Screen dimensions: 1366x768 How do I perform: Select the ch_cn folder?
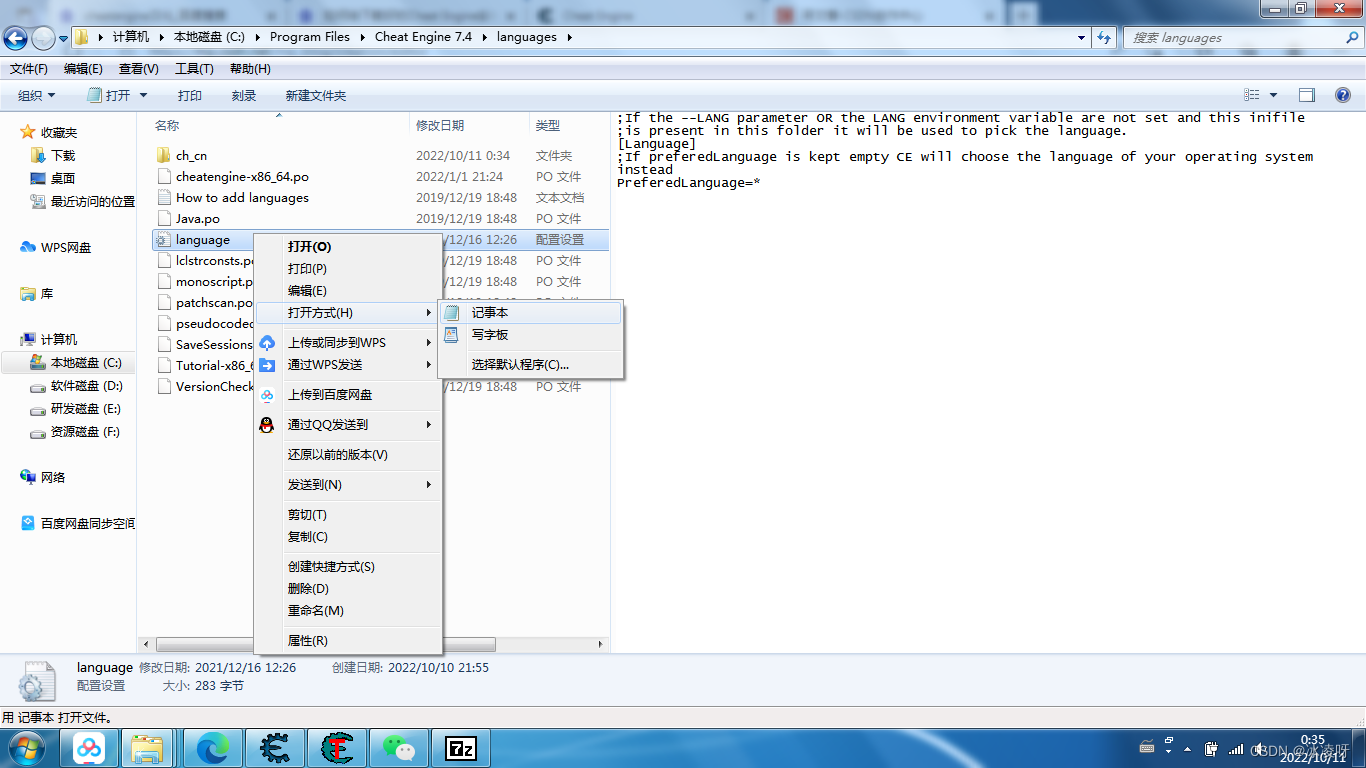tap(192, 155)
